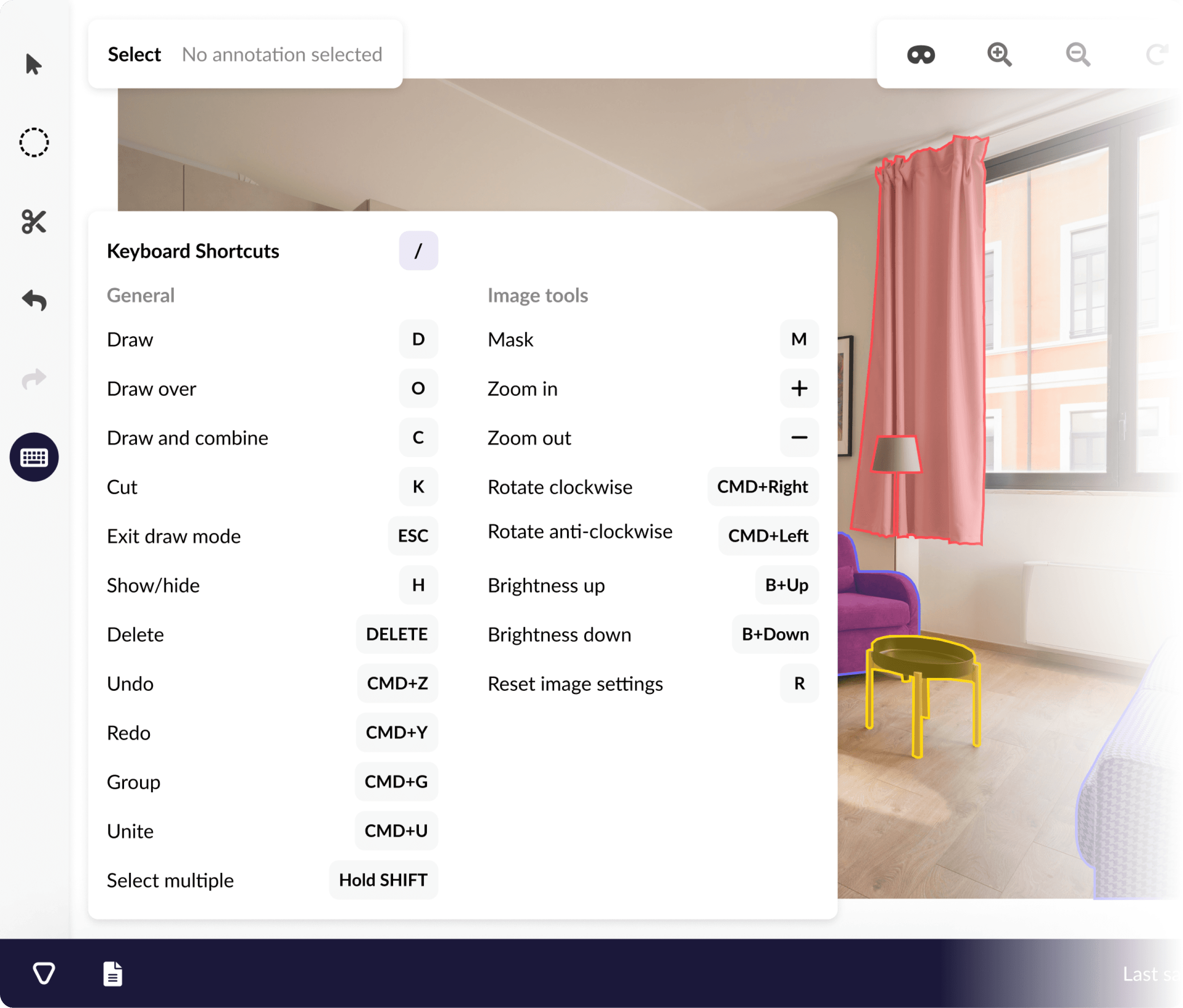1183x1008 pixels.
Task: Click the Select mode label
Action: pos(134,54)
